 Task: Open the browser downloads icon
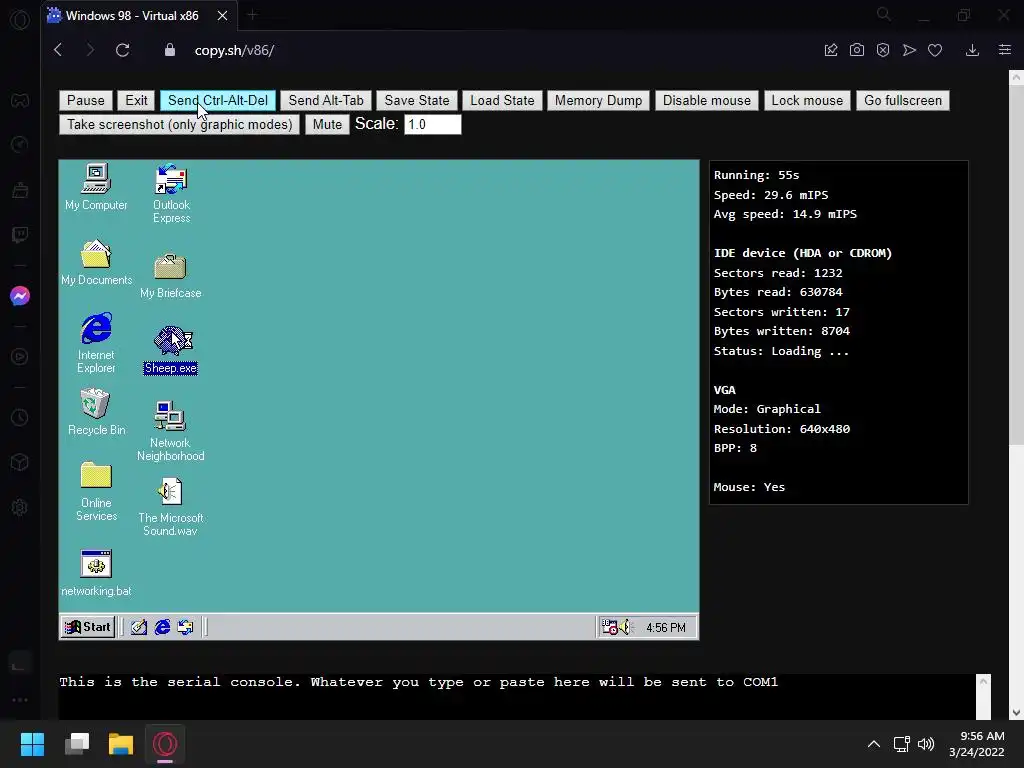point(972,50)
